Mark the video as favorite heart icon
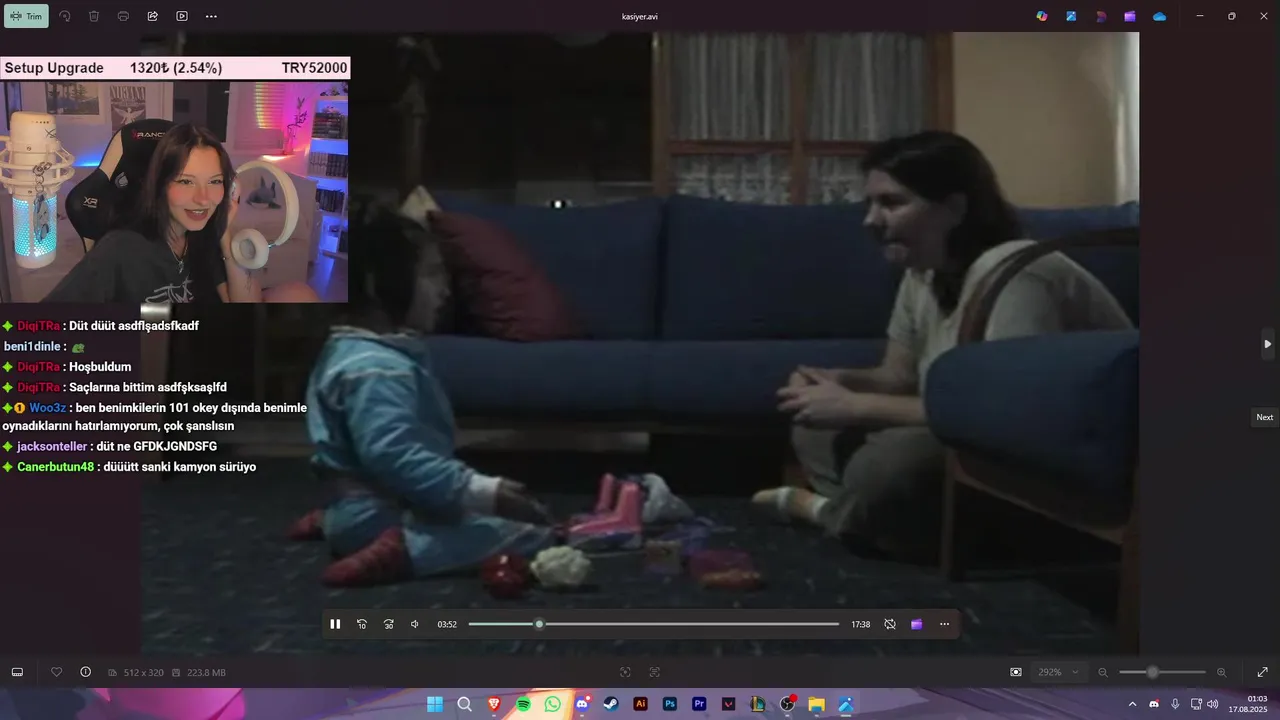1280x720 pixels. tap(57, 672)
